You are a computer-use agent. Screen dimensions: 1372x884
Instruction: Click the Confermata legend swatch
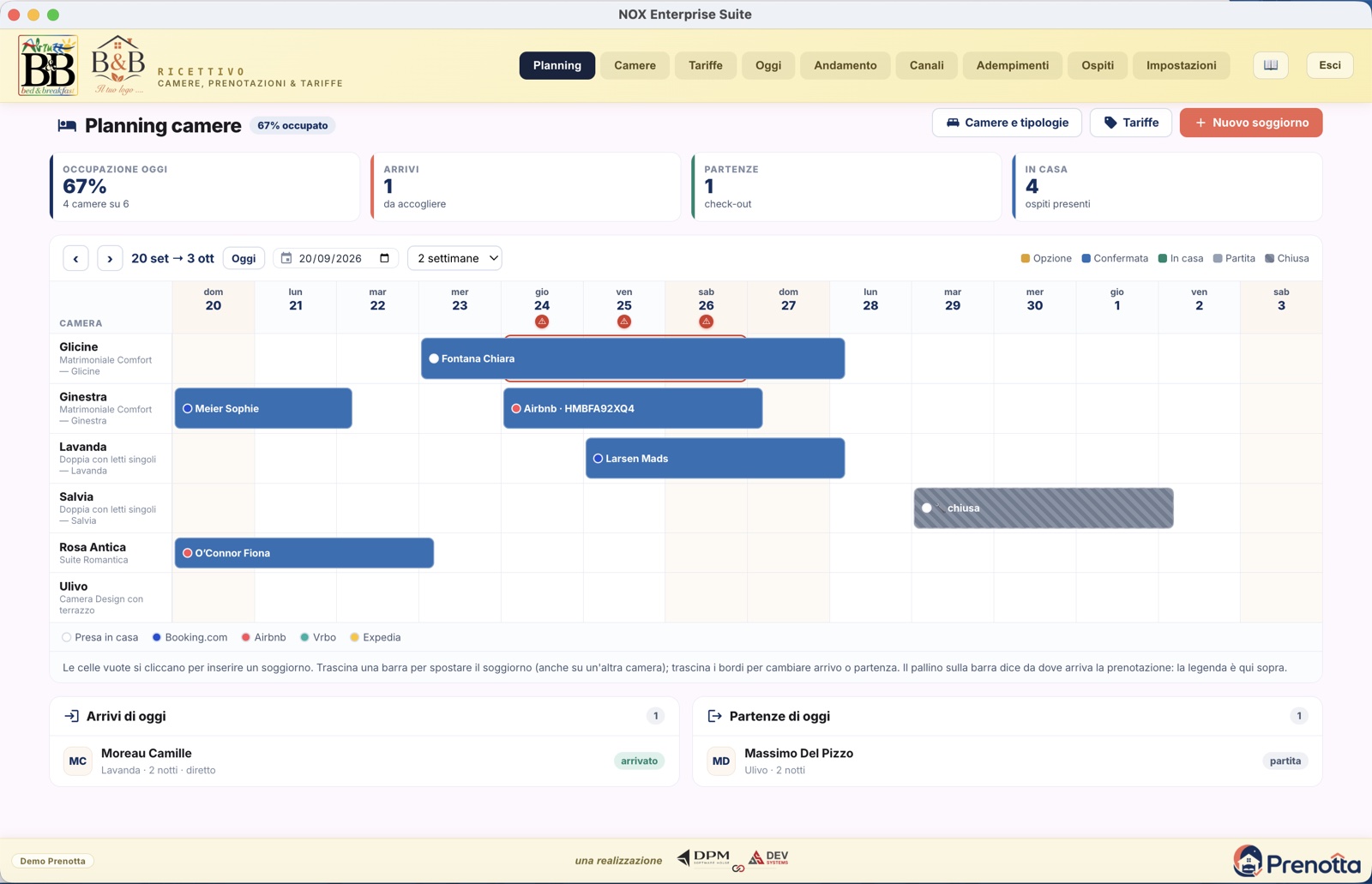coord(1086,258)
